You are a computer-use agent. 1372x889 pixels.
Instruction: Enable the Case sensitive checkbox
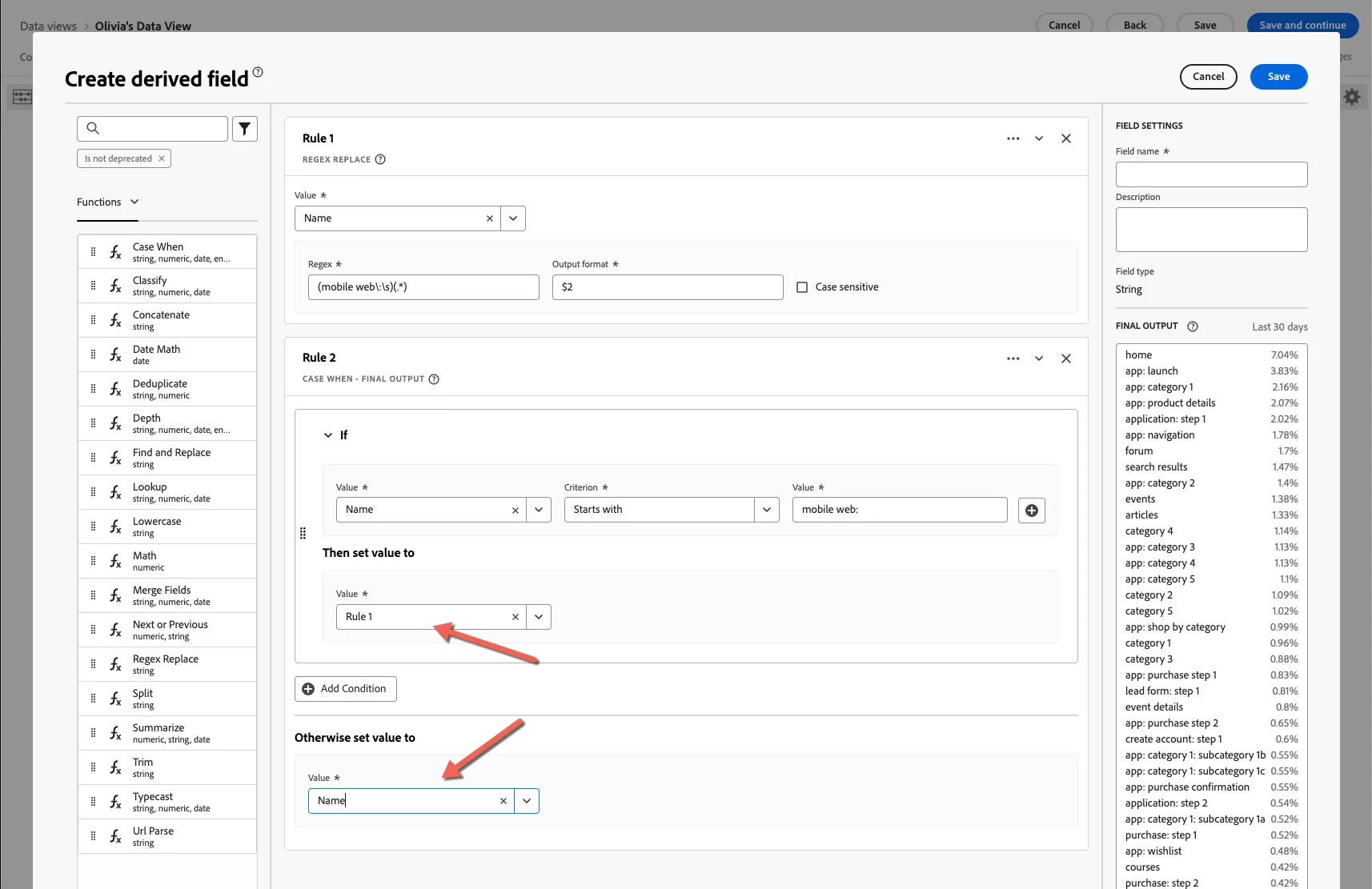point(802,287)
